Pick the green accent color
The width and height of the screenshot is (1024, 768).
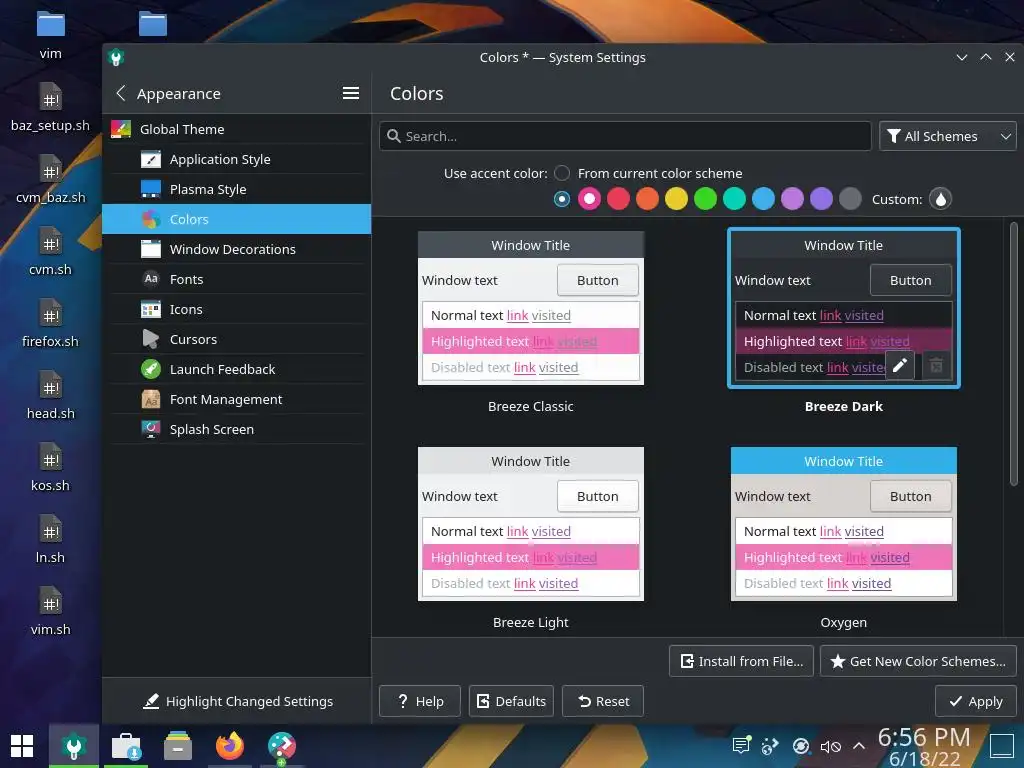click(x=705, y=199)
